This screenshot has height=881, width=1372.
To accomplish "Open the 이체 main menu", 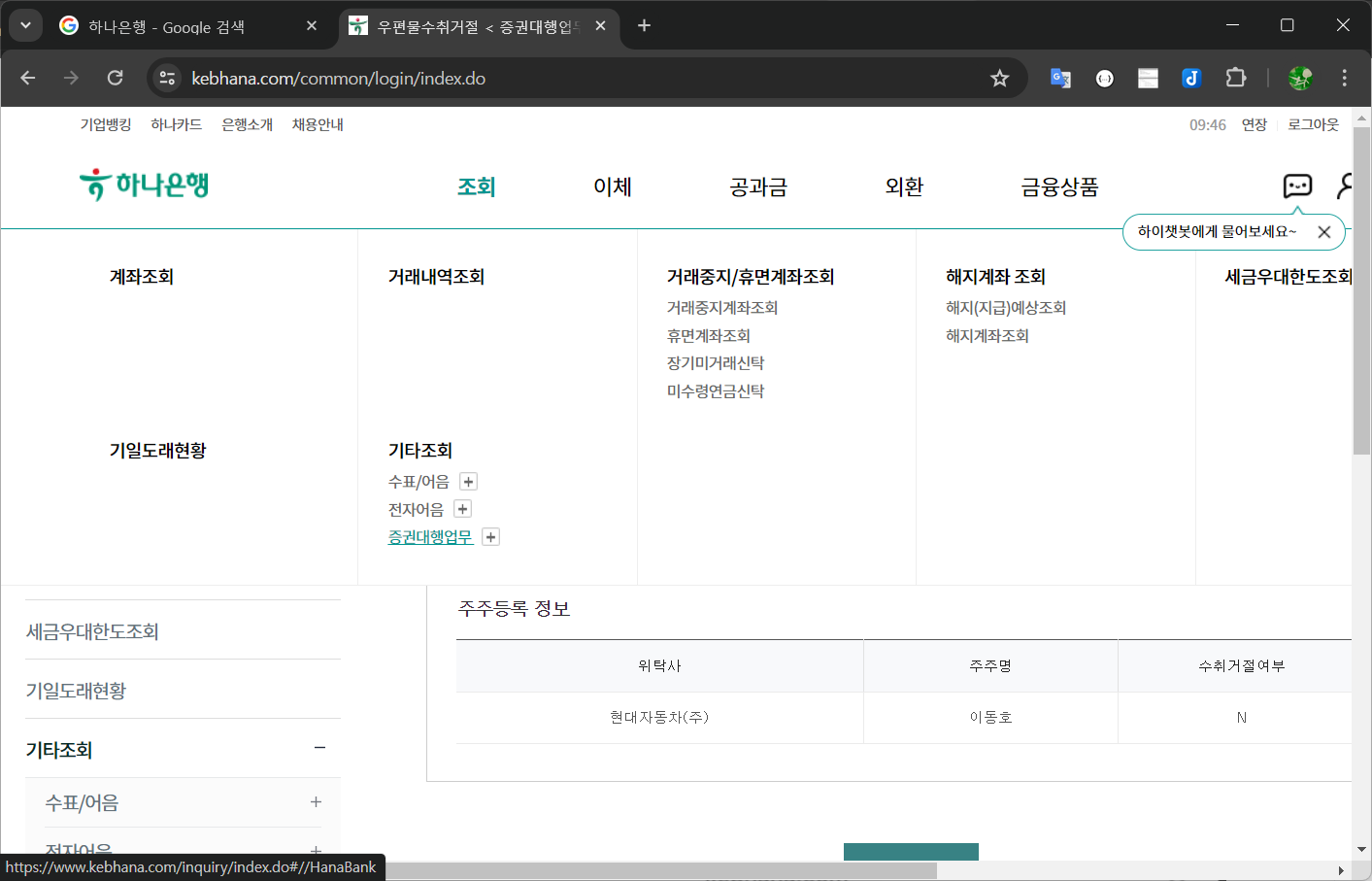I will (x=613, y=186).
